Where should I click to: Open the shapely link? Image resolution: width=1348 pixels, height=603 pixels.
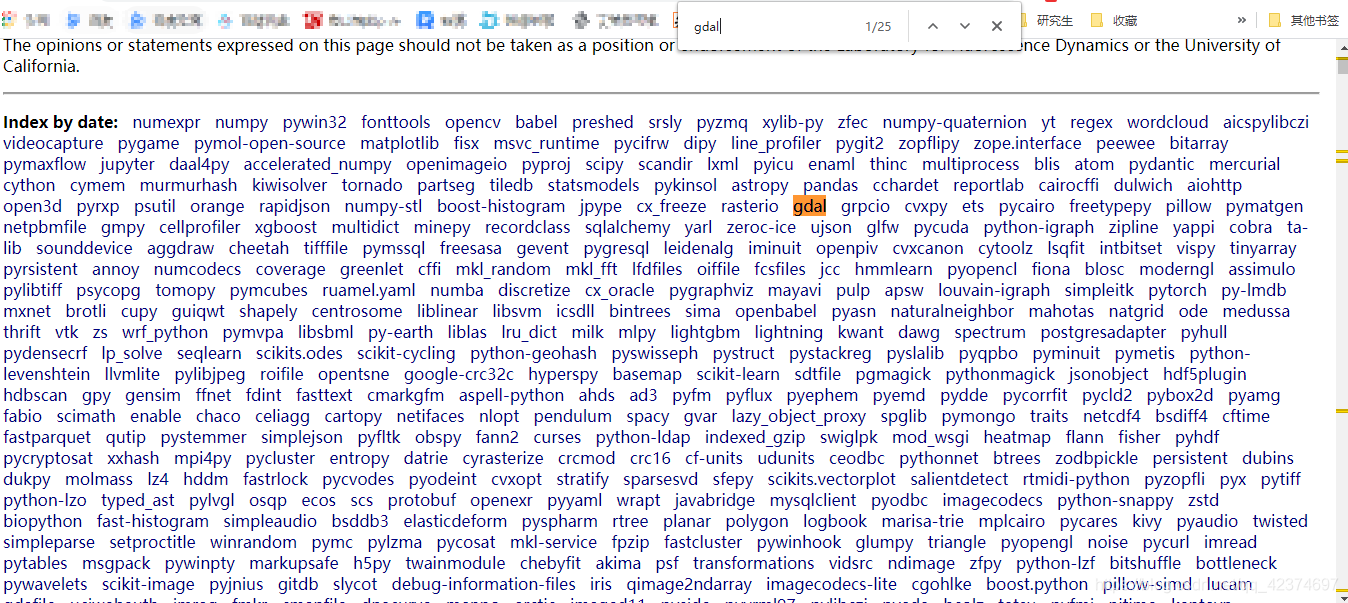(x=268, y=311)
